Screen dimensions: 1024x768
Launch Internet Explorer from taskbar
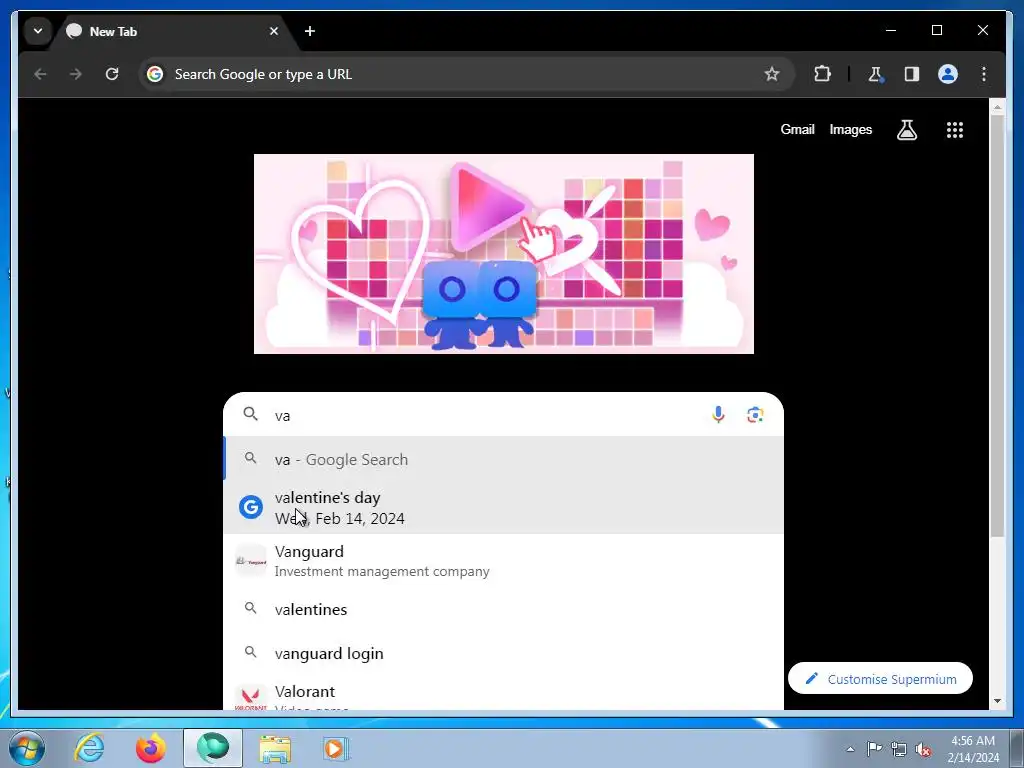89,748
